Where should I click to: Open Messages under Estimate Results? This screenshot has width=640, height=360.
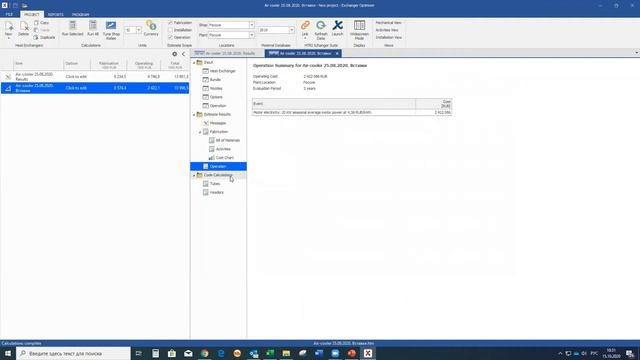coord(218,123)
